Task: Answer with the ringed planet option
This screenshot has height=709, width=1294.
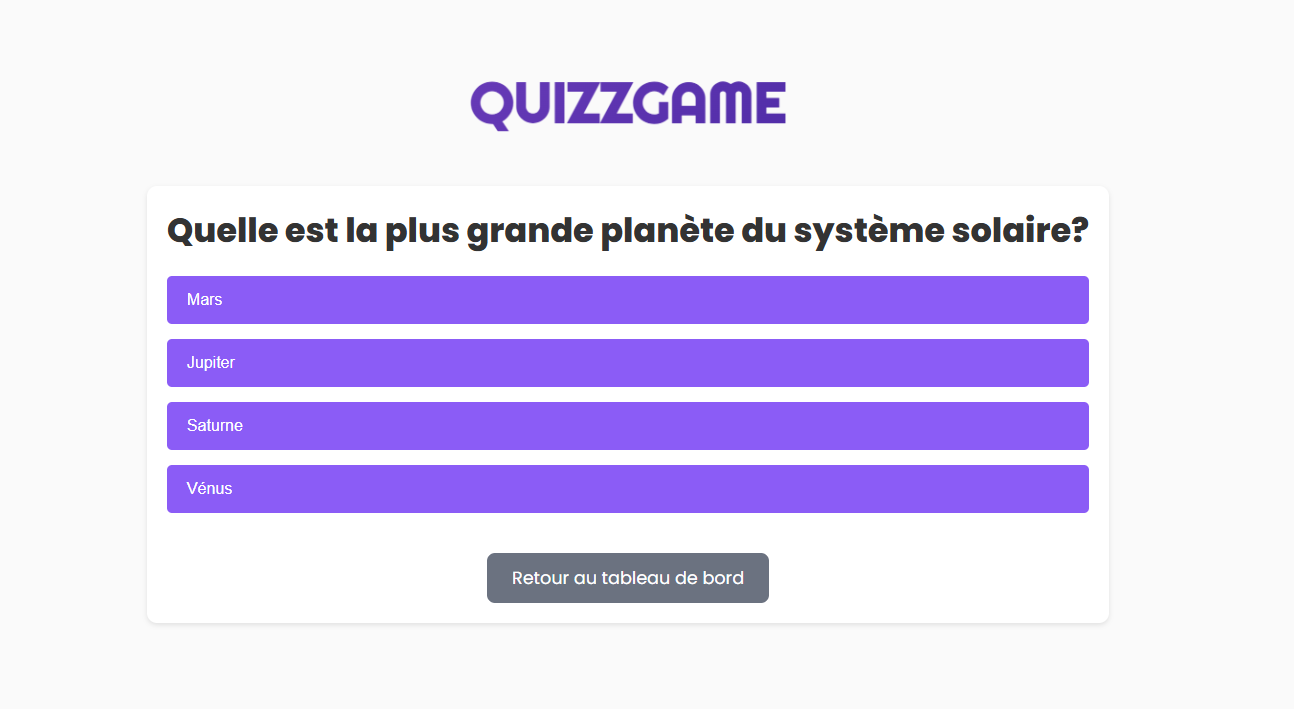Action: (627, 426)
